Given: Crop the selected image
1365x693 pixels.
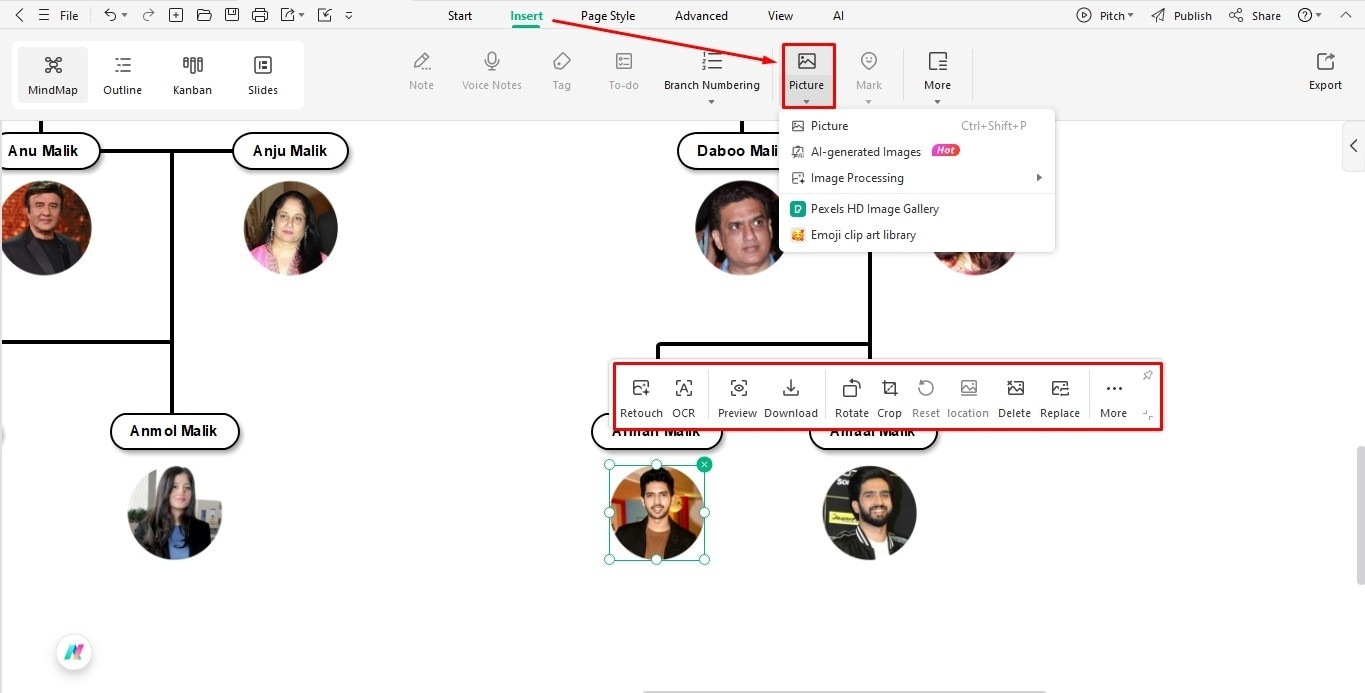Looking at the screenshot, I should pyautogui.click(x=889, y=395).
